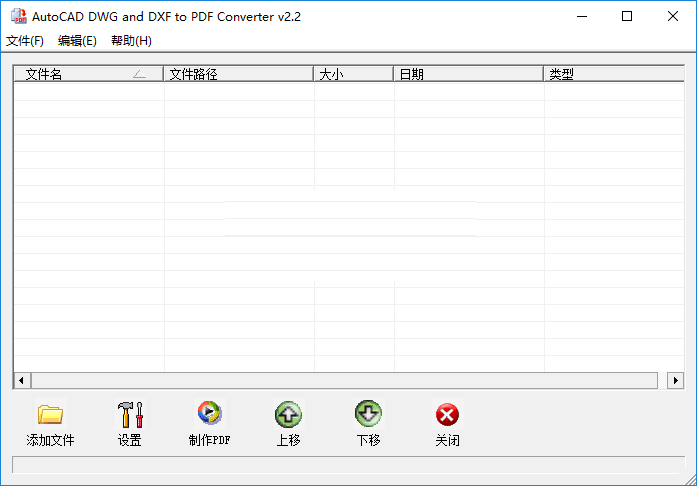Viewport: 697px width, 486px height.
Task: Open the 编辑(E) menu
Action: [77, 41]
